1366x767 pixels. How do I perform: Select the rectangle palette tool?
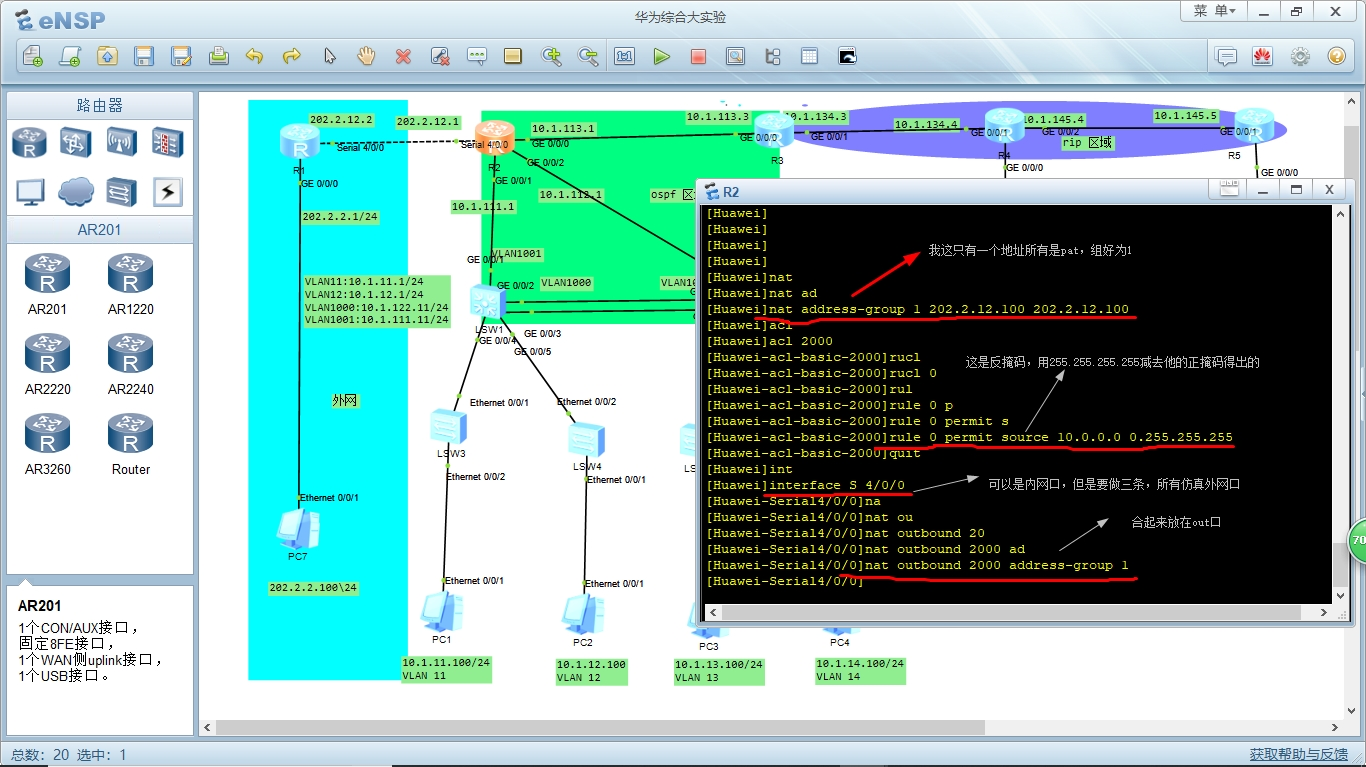514,56
